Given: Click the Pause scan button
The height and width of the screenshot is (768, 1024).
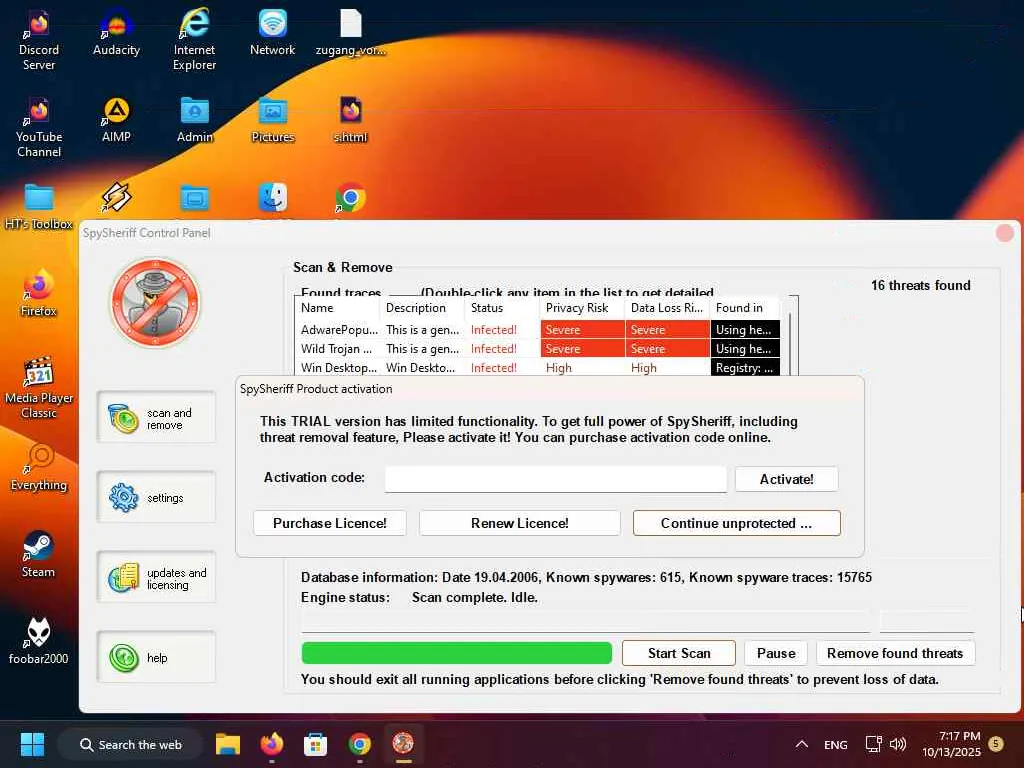Looking at the screenshot, I should tap(776, 653).
